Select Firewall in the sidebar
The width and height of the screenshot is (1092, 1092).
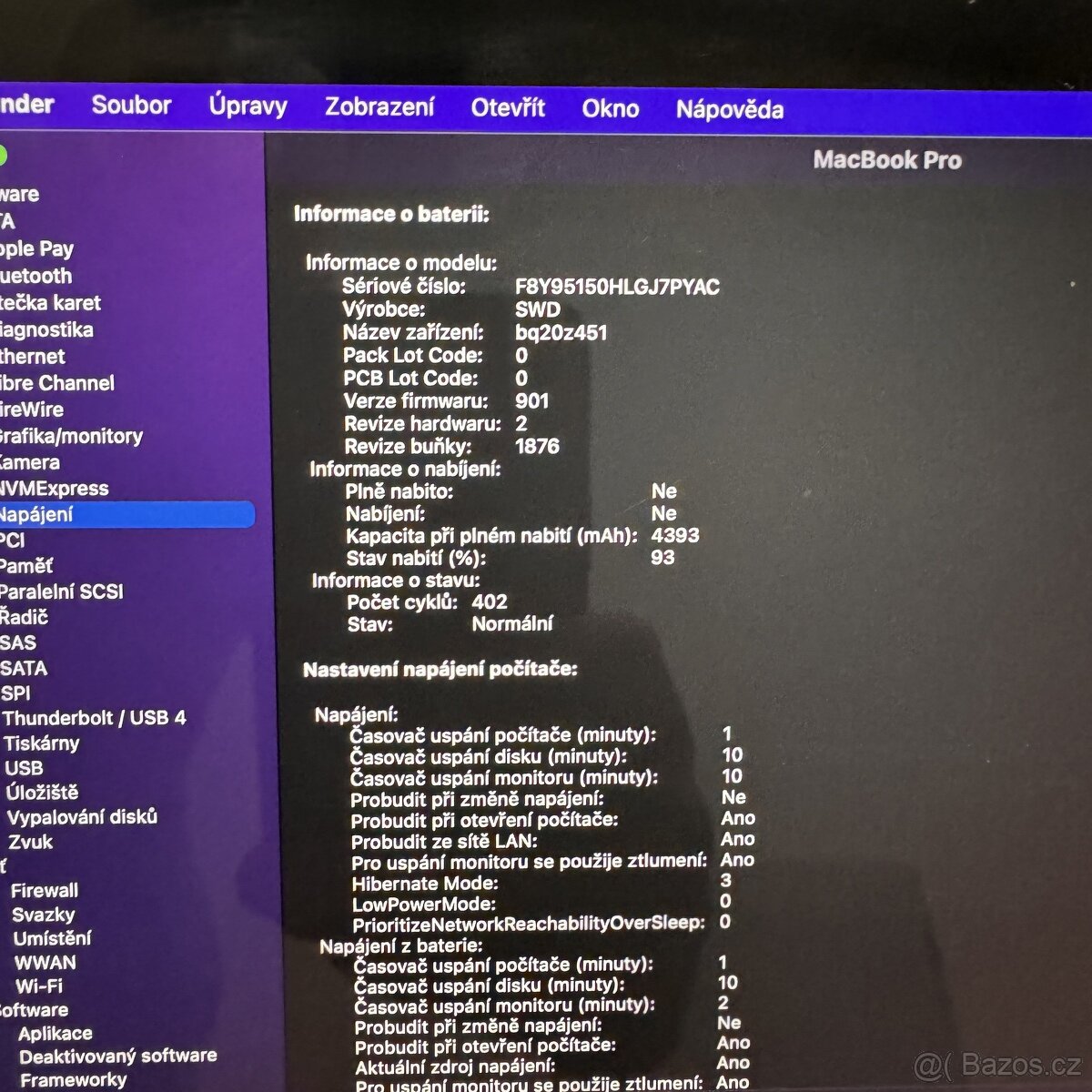[45, 890]
